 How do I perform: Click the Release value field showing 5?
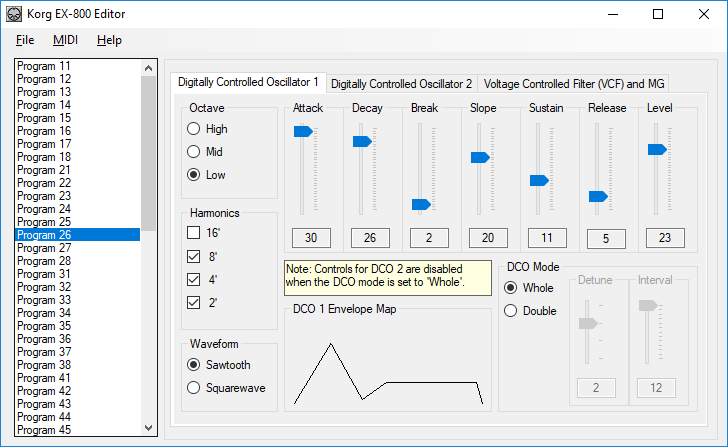(x=606, y=239)
